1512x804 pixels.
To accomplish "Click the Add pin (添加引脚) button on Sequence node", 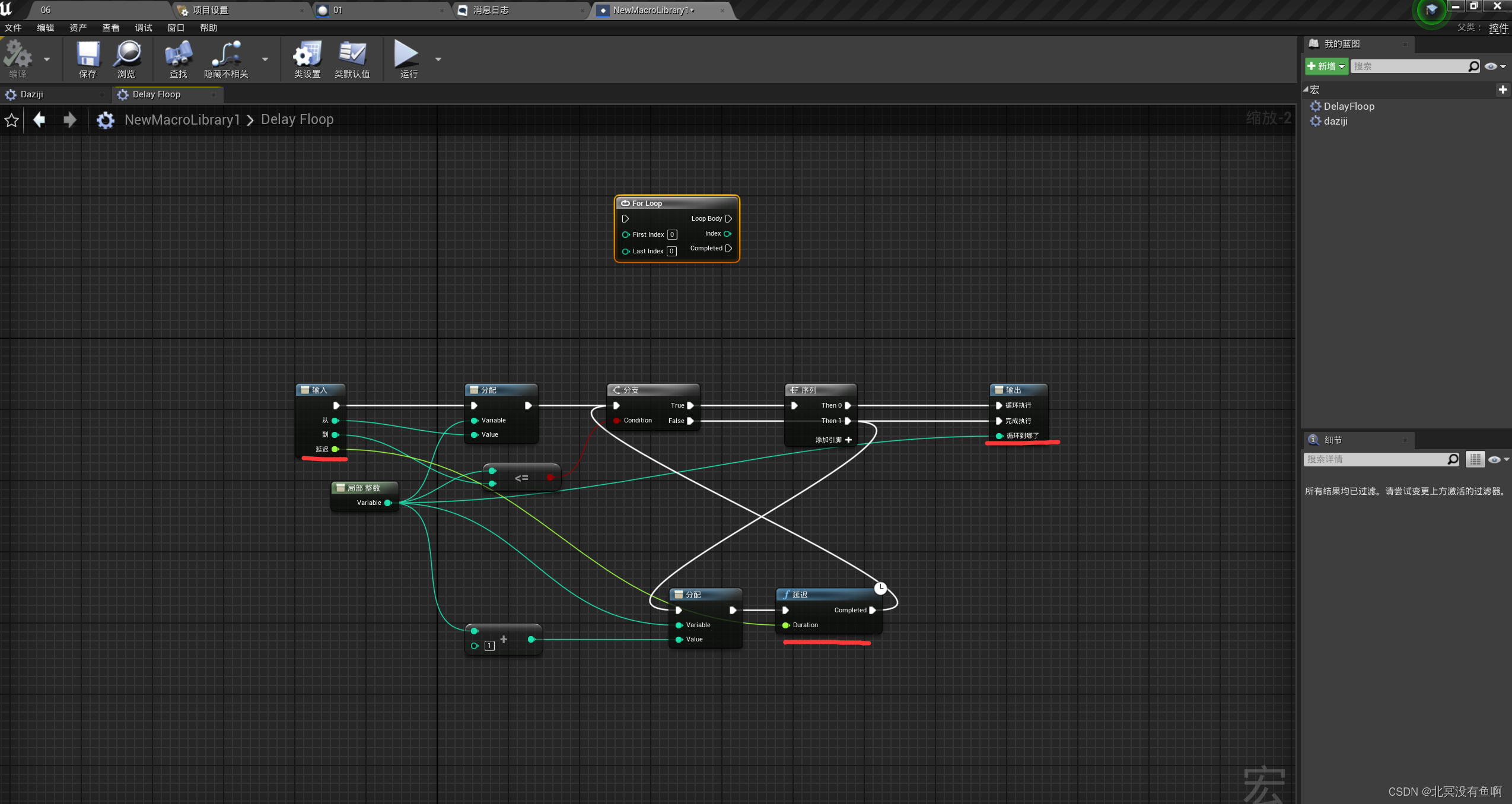I will coord(848,440).
